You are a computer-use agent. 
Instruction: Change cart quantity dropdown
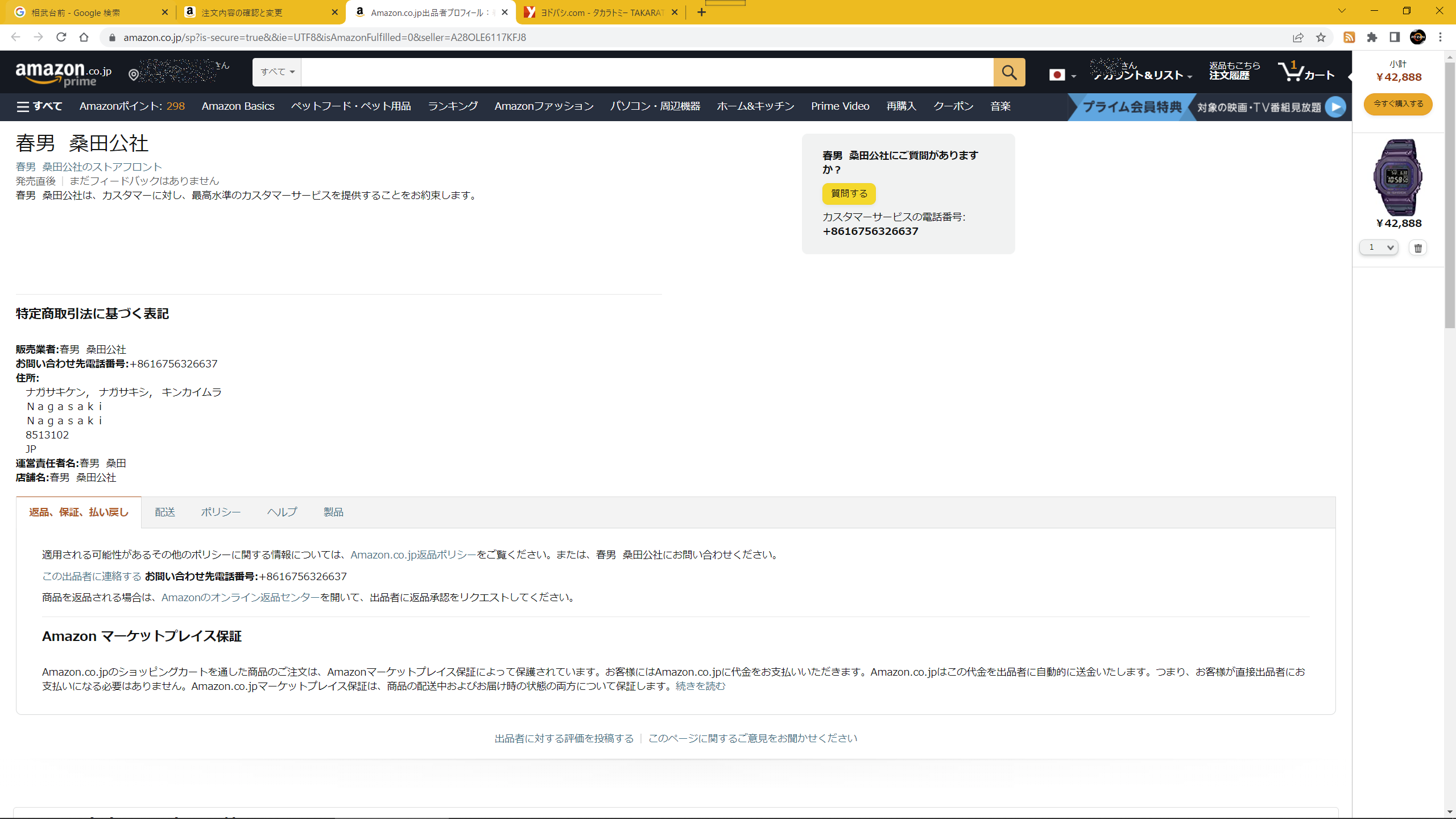click(1379, 247)
